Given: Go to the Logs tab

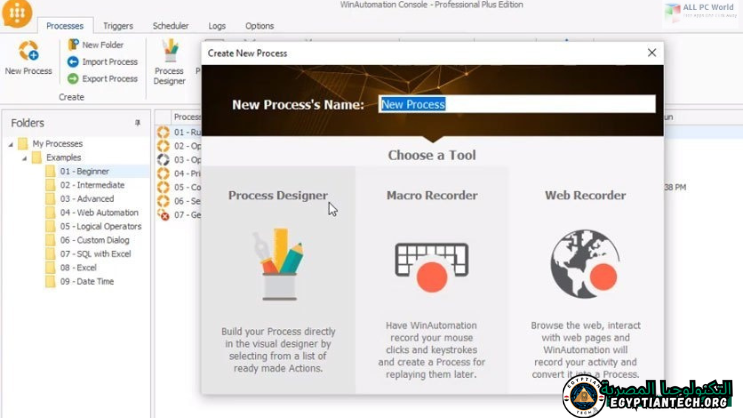Looking at the screenshot, I should [217, 26].
